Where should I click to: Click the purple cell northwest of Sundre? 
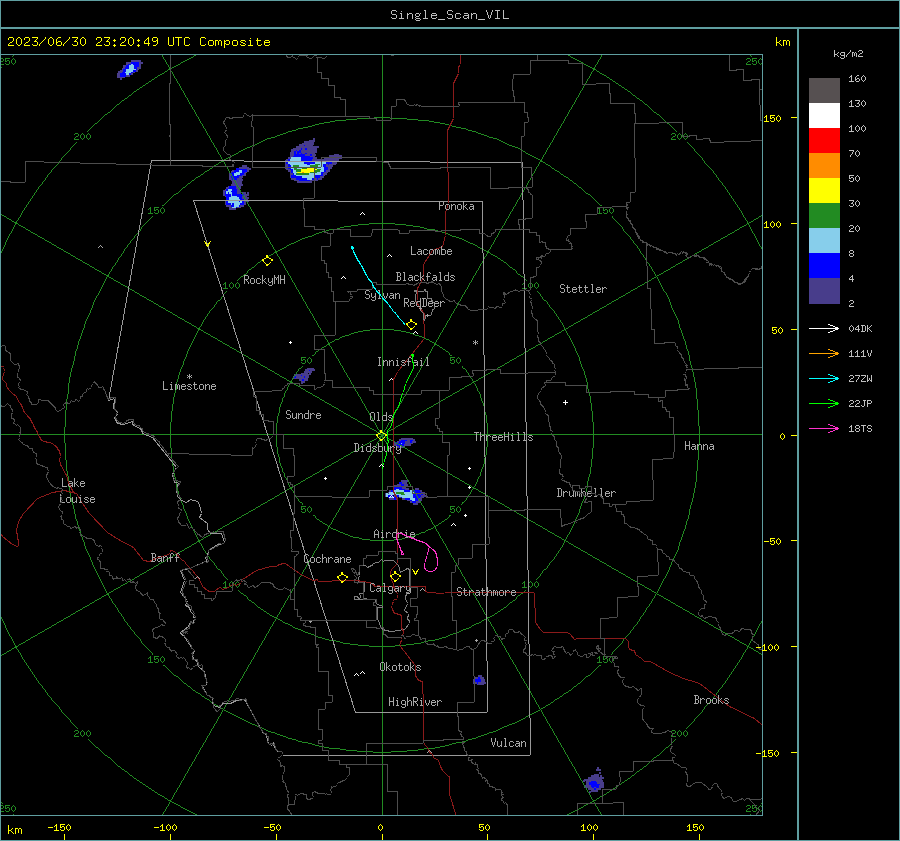click(304, 376)
